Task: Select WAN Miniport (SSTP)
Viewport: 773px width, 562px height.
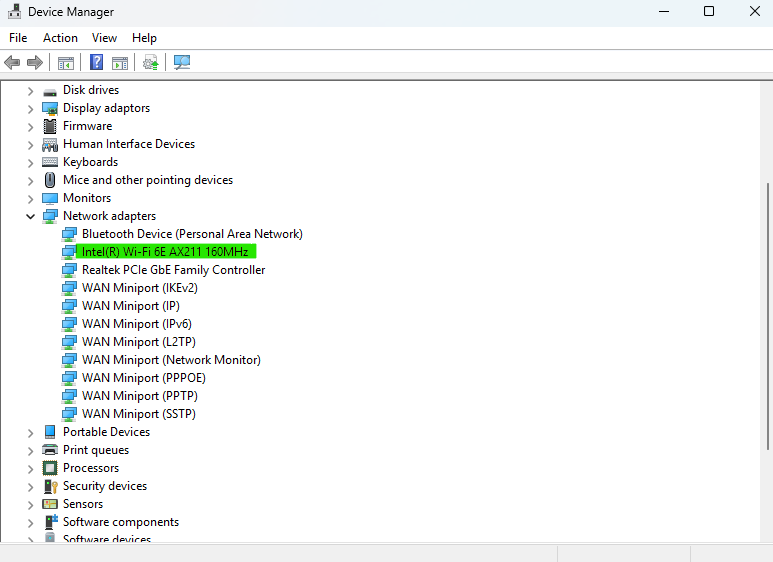Action: (x=139, y=414)
